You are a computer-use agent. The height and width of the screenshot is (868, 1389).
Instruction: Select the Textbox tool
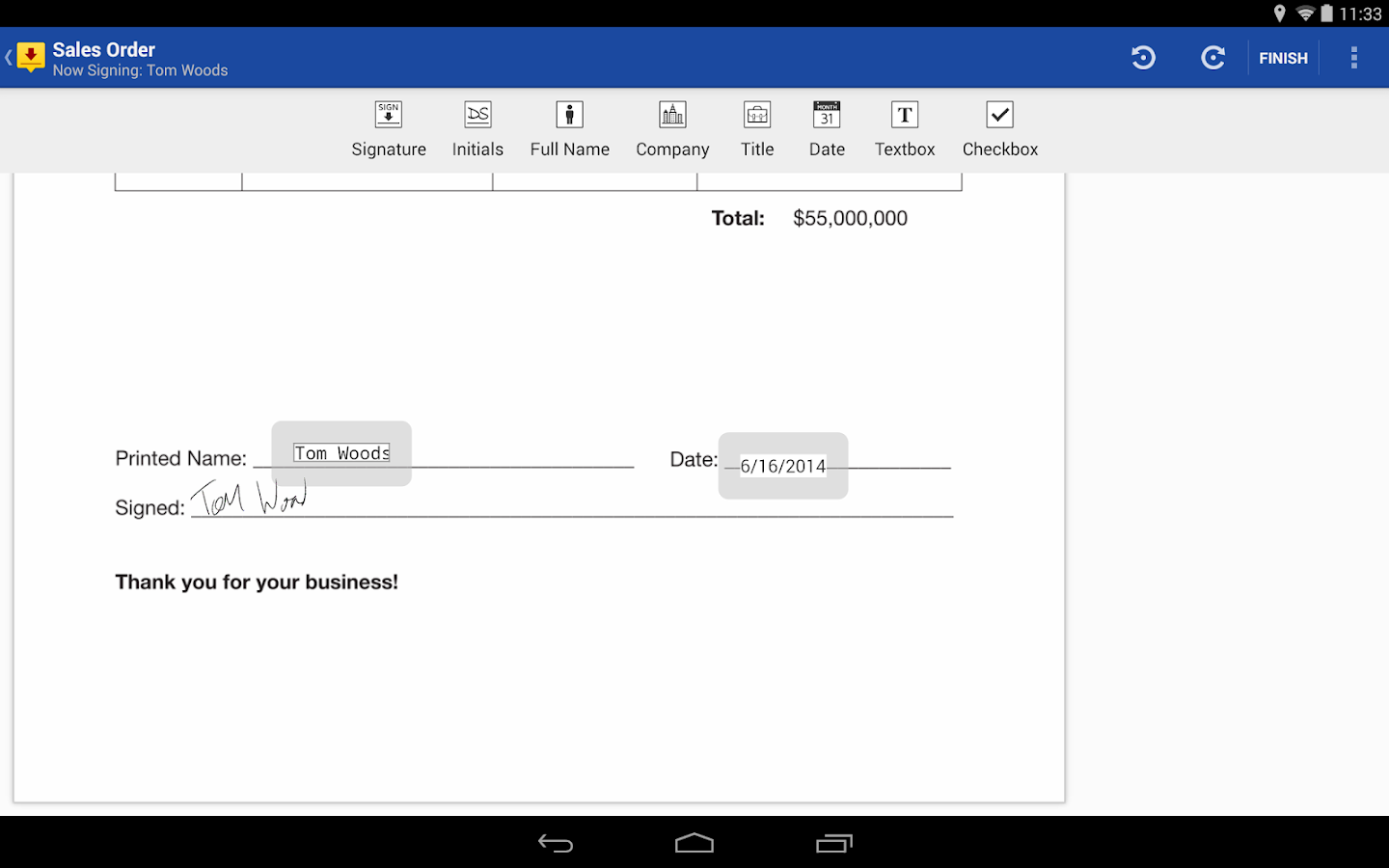pos(905,128)
